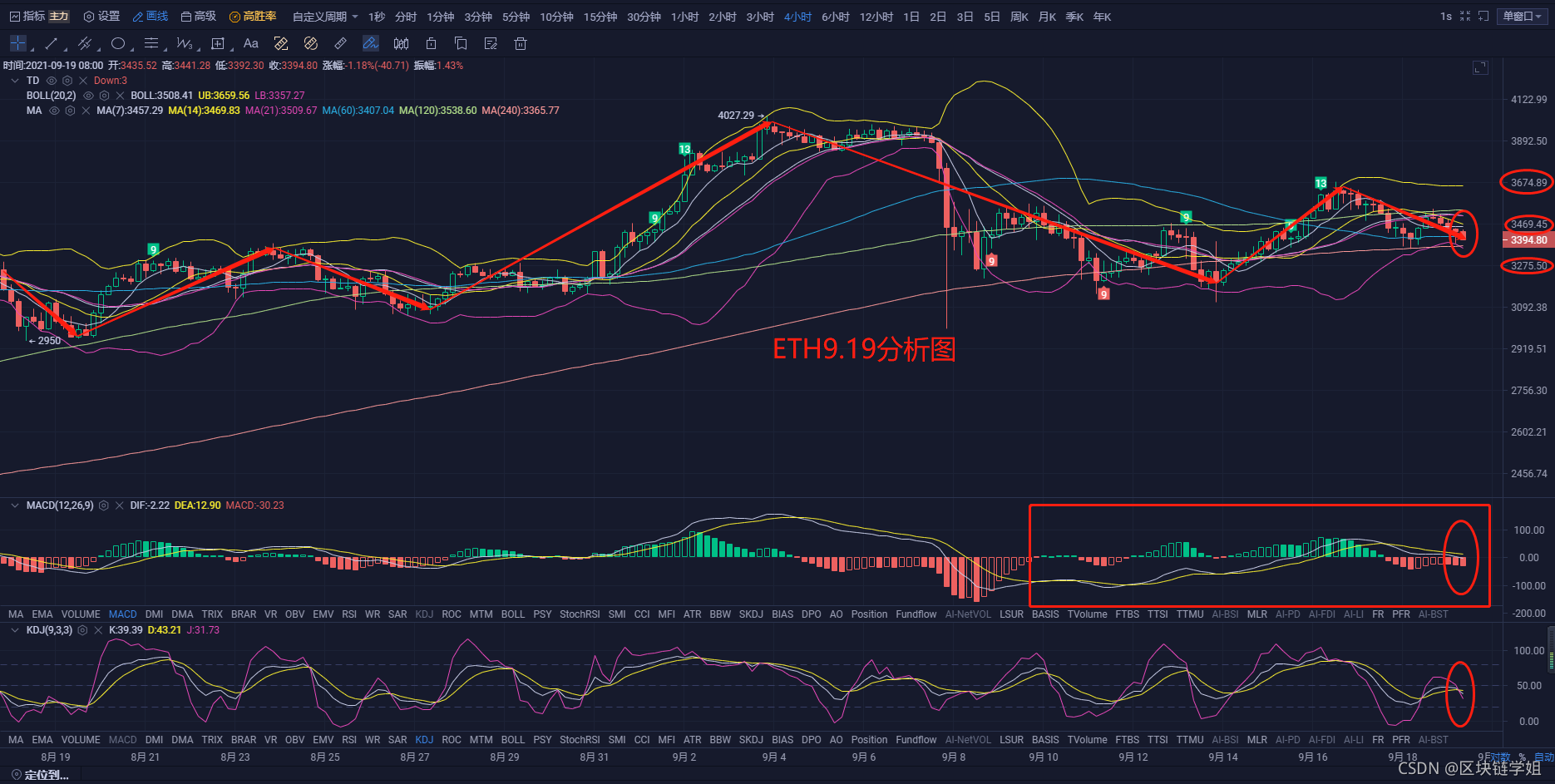This screenshot has height=784, width=1555.
Task: Click the plain ruler icon
Action: (341, 43)
